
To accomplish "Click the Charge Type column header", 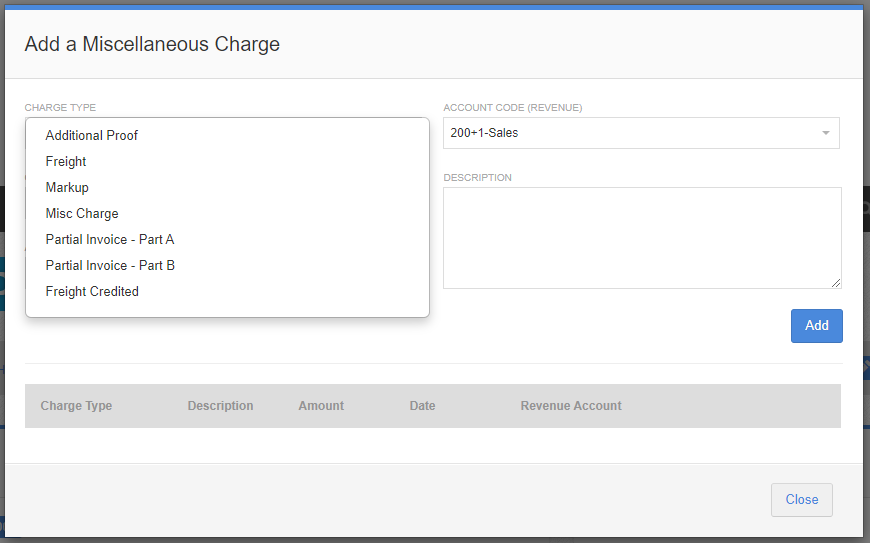I will click(76, 406).
